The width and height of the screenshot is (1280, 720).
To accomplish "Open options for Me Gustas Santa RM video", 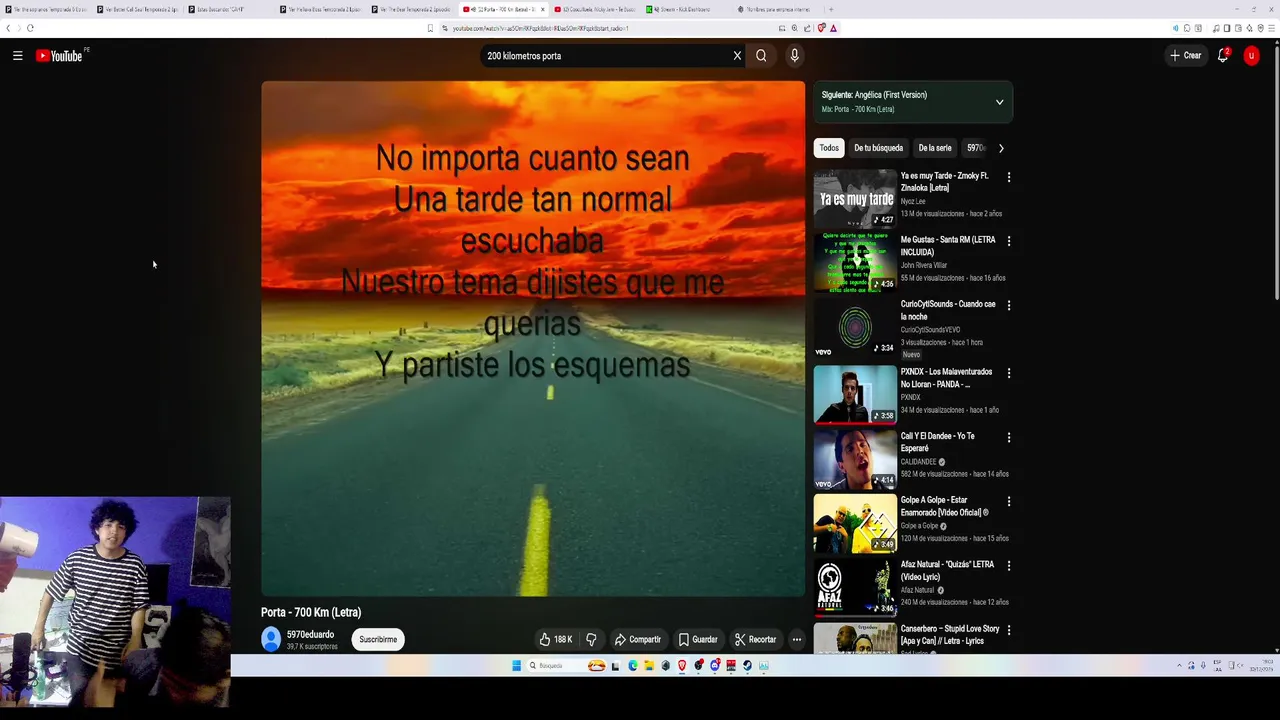I will 1008,241.
